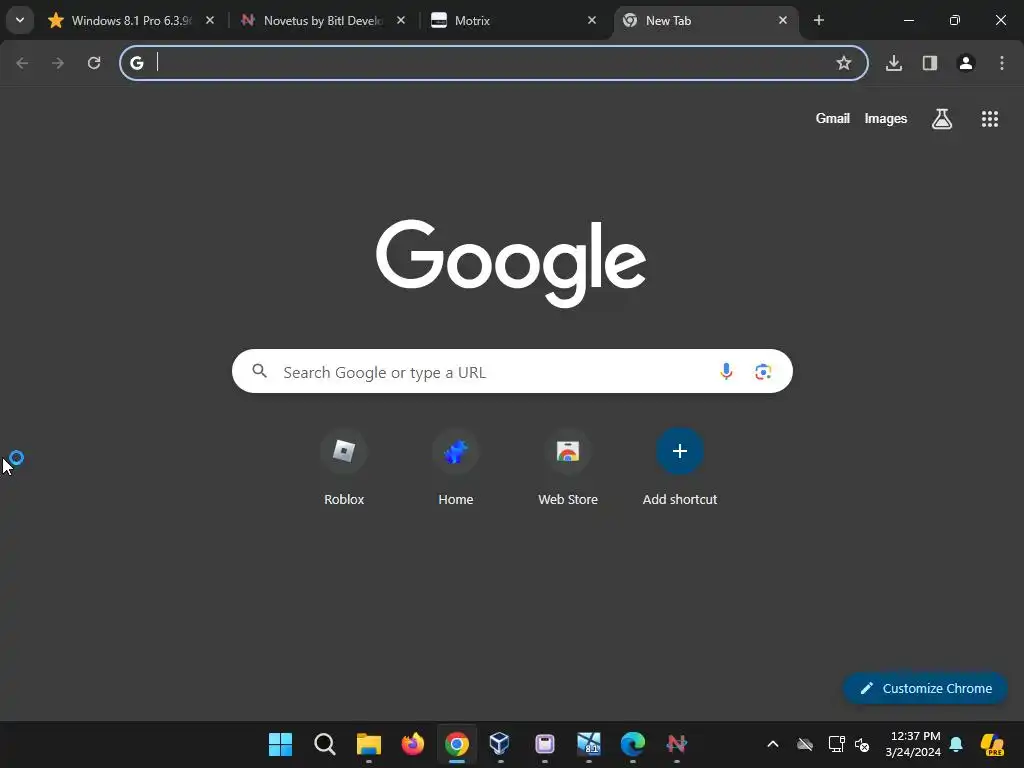Go back with the back arrow
Screen dimensions: 1024x768
tap(22, 63)
